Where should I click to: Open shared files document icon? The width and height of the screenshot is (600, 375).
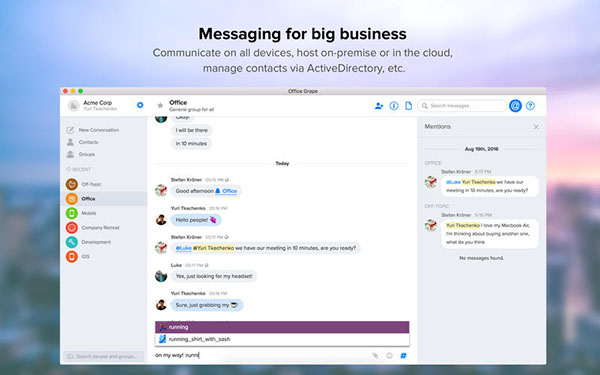point(409,106)
